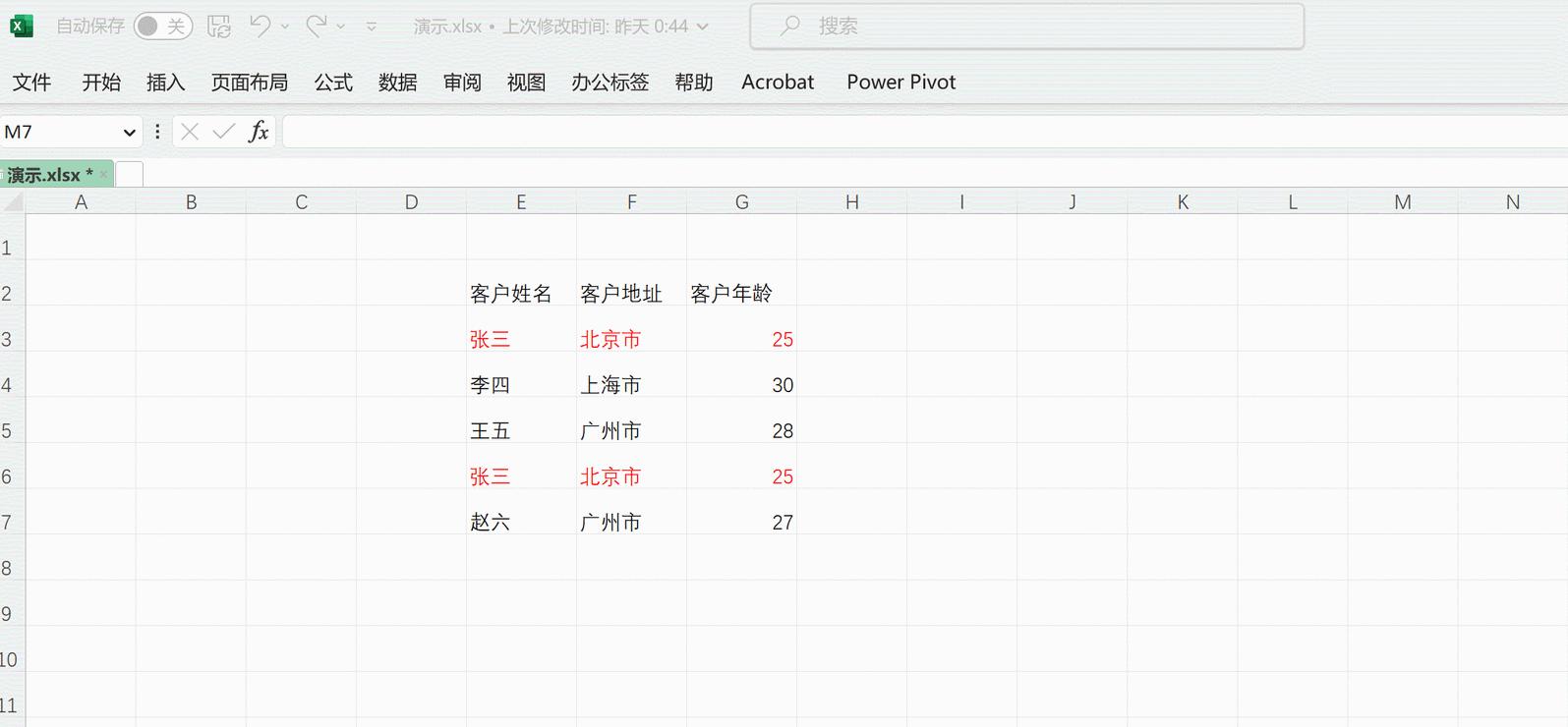Click the Redo arrow icon
The image size is (1568, 727).
316,26
